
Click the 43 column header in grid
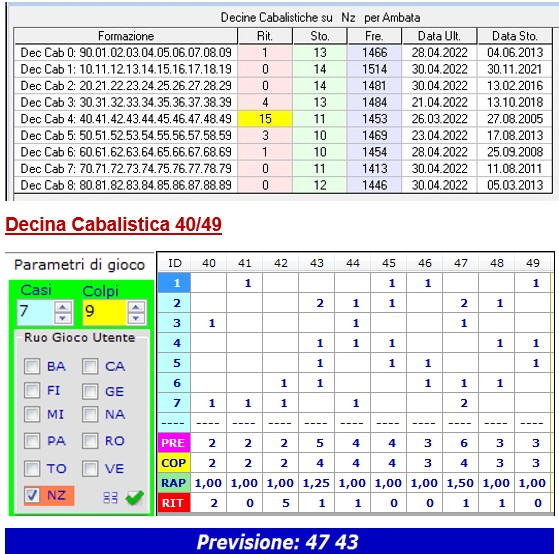point(316,263)
